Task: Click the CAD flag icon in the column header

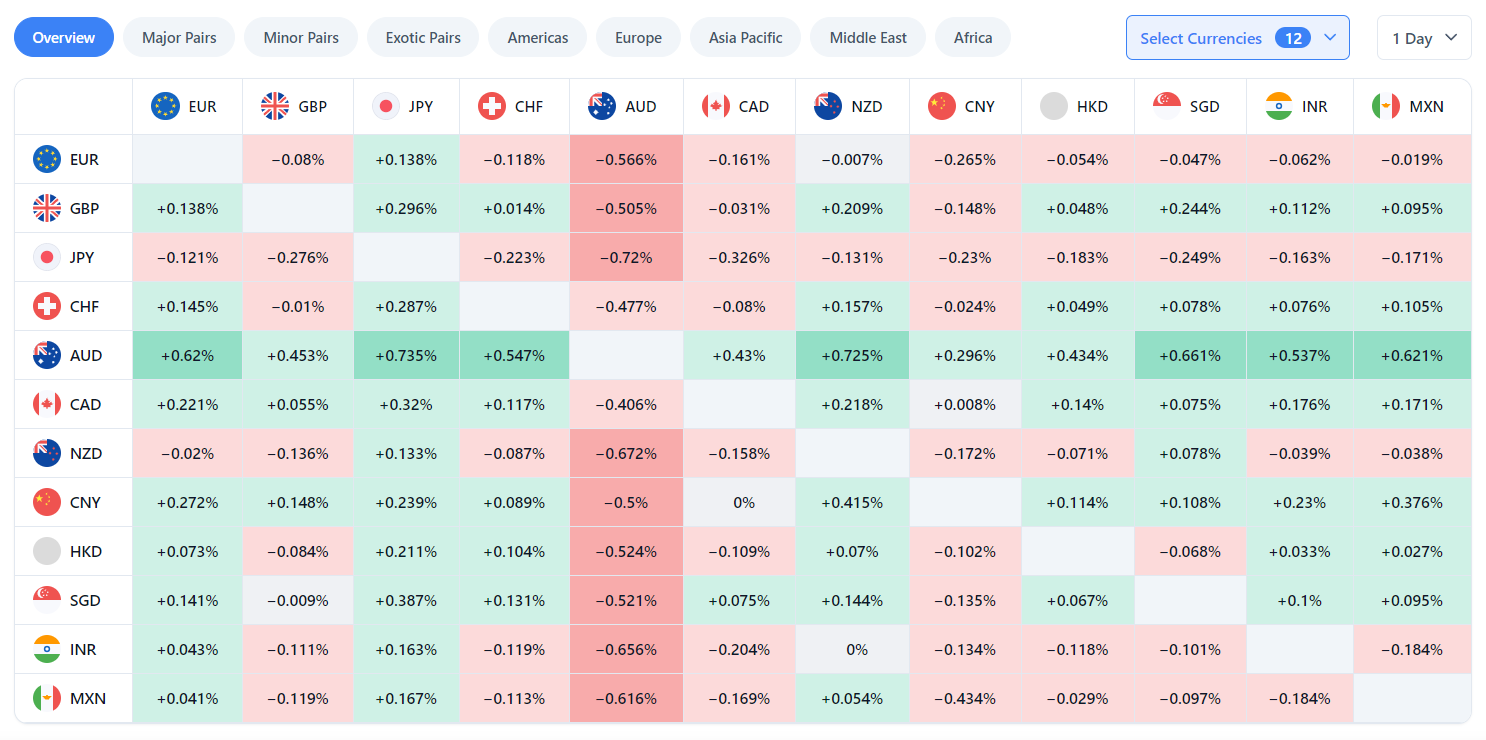Action: coord(716,105)
